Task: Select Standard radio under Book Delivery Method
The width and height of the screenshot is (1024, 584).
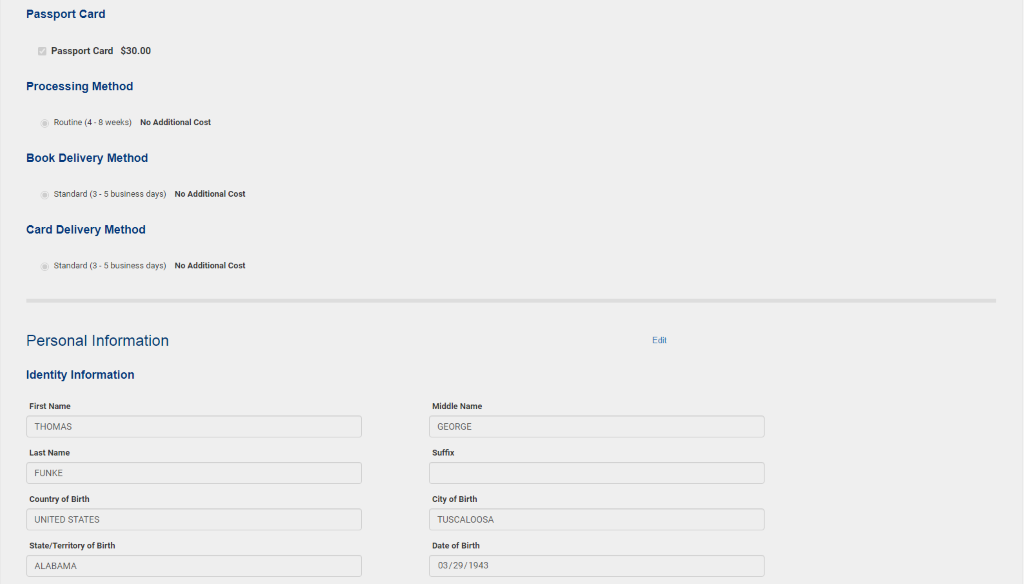Action: pos(44,195)
